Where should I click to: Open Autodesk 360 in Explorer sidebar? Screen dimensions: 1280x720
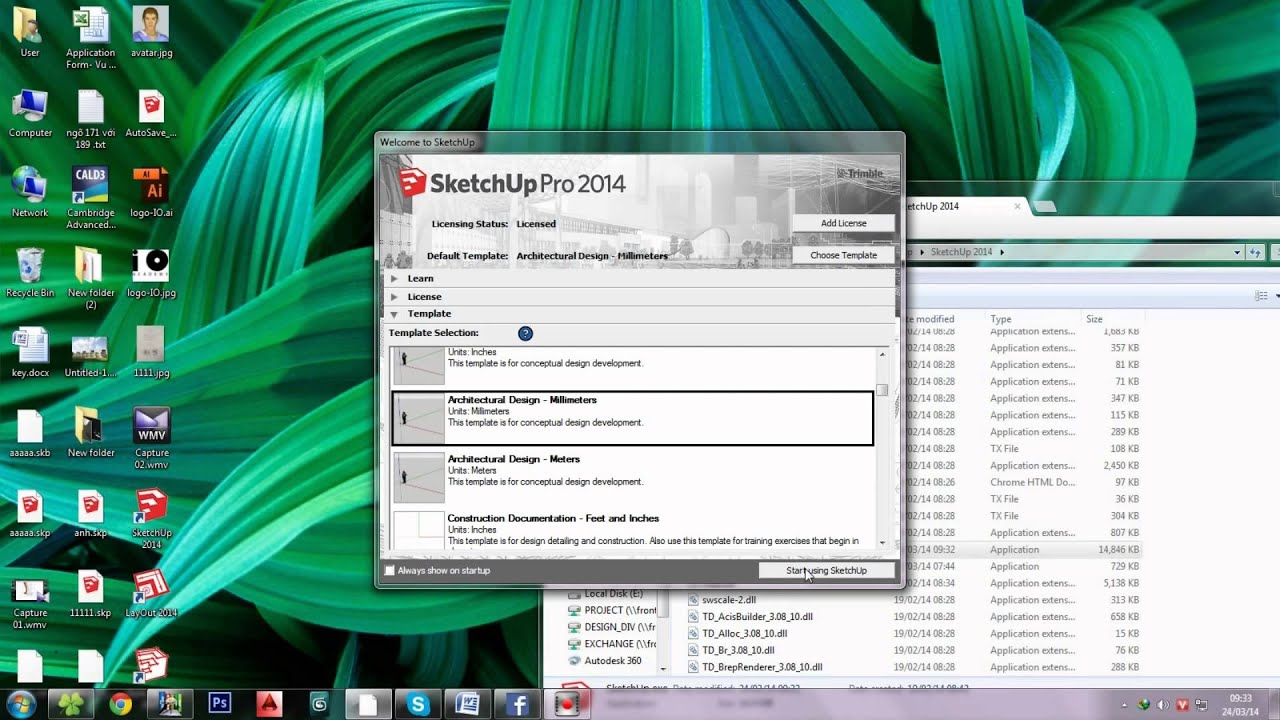(605, 661)
